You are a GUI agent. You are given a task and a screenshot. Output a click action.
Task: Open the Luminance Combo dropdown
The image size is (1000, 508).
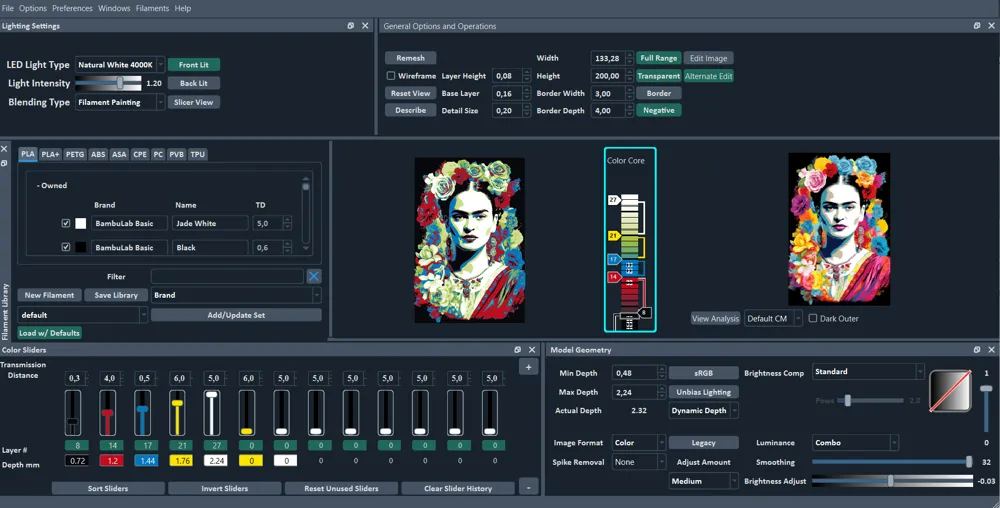855,442
